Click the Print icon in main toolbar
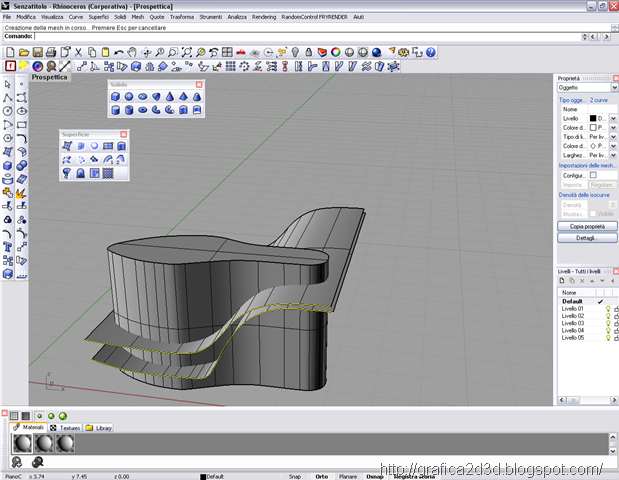This screenshot has height=480, width=619. [51, 52]
